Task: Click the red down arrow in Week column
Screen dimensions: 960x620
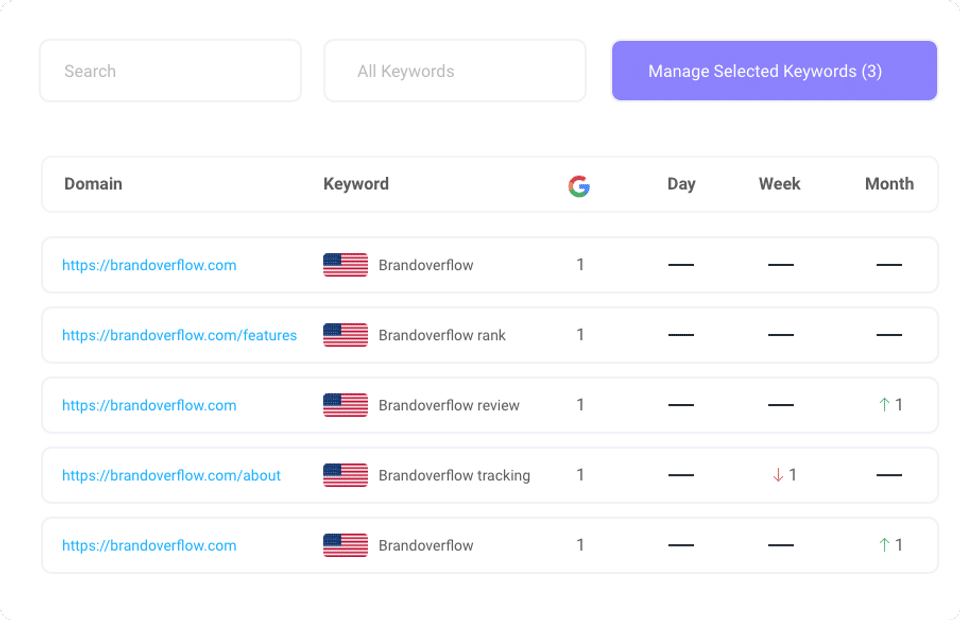Action: pos(778,475)
